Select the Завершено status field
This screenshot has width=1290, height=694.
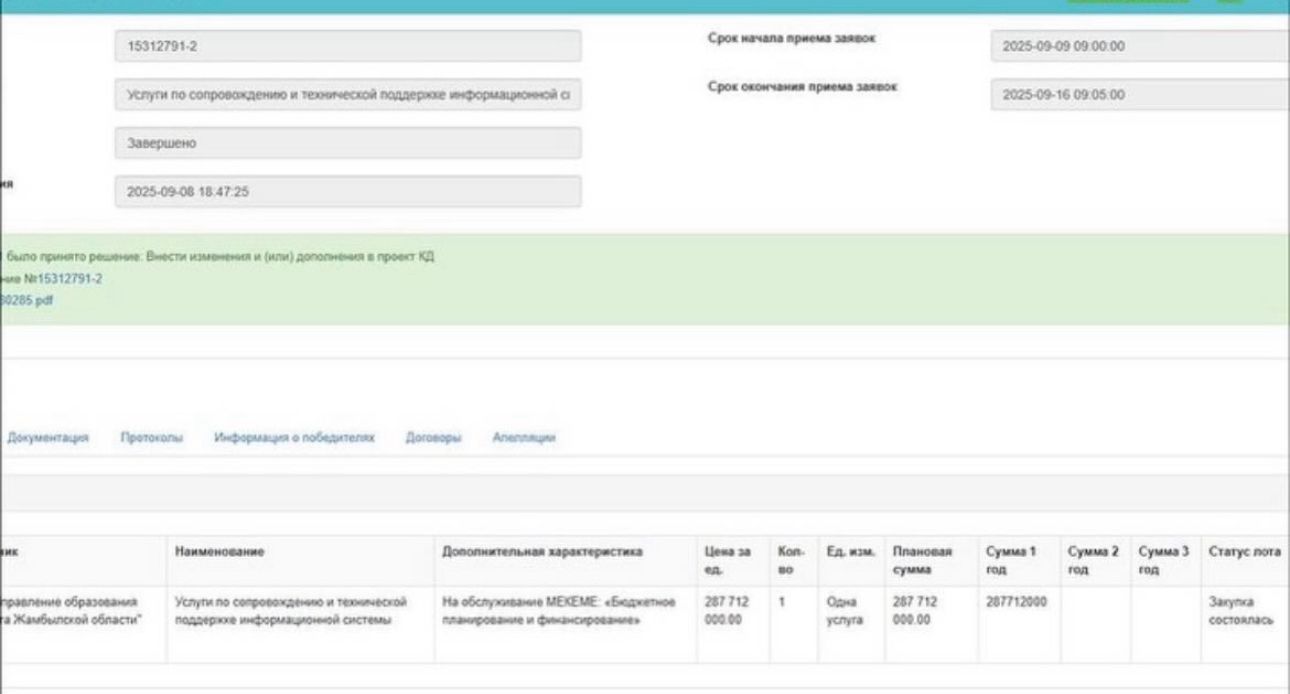point(347,143)
